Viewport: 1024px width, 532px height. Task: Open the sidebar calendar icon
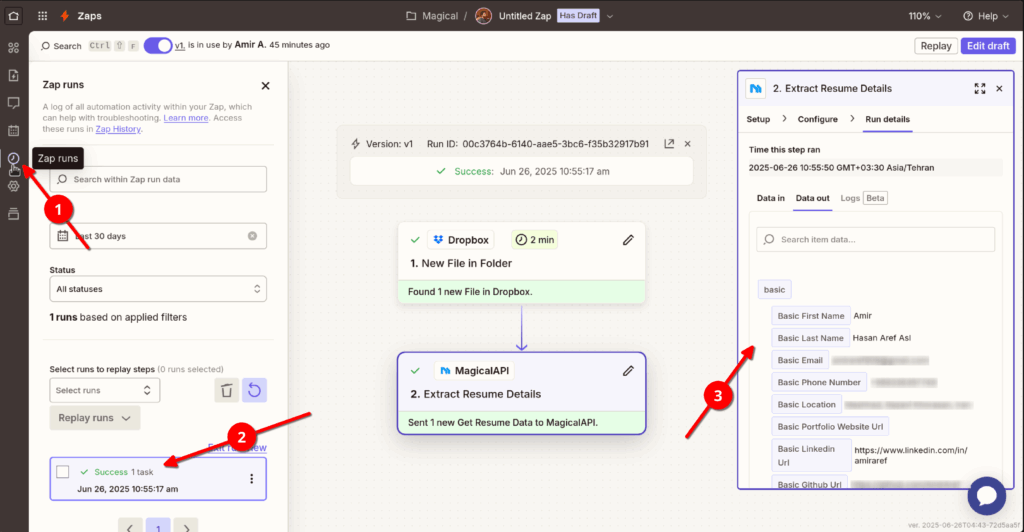[13, 131]
